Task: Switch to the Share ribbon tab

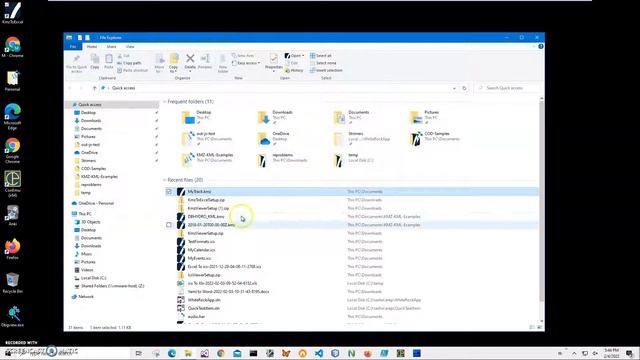Action: (x=111, y=47)
